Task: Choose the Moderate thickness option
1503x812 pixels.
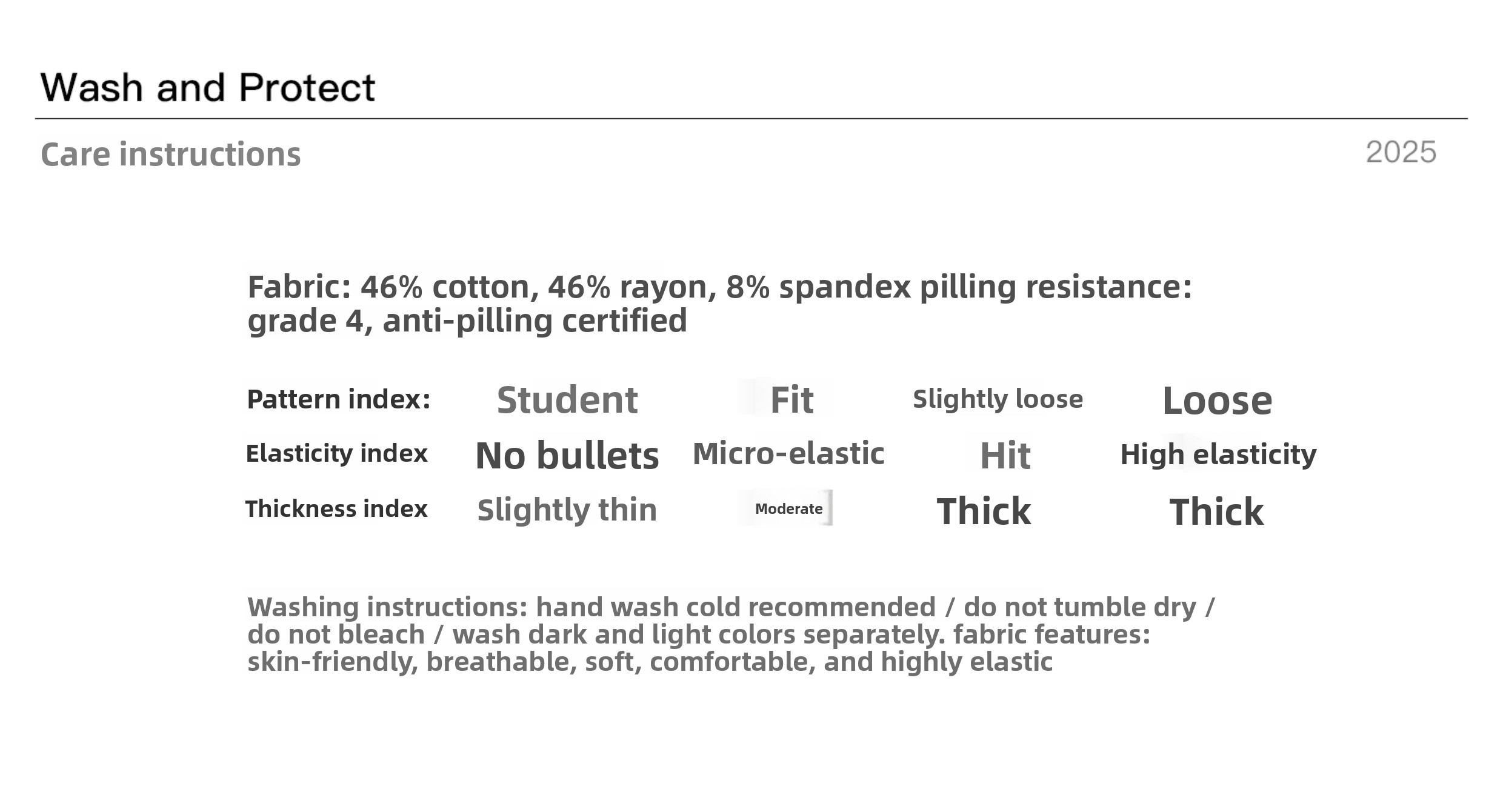Action: pos(788,509)
